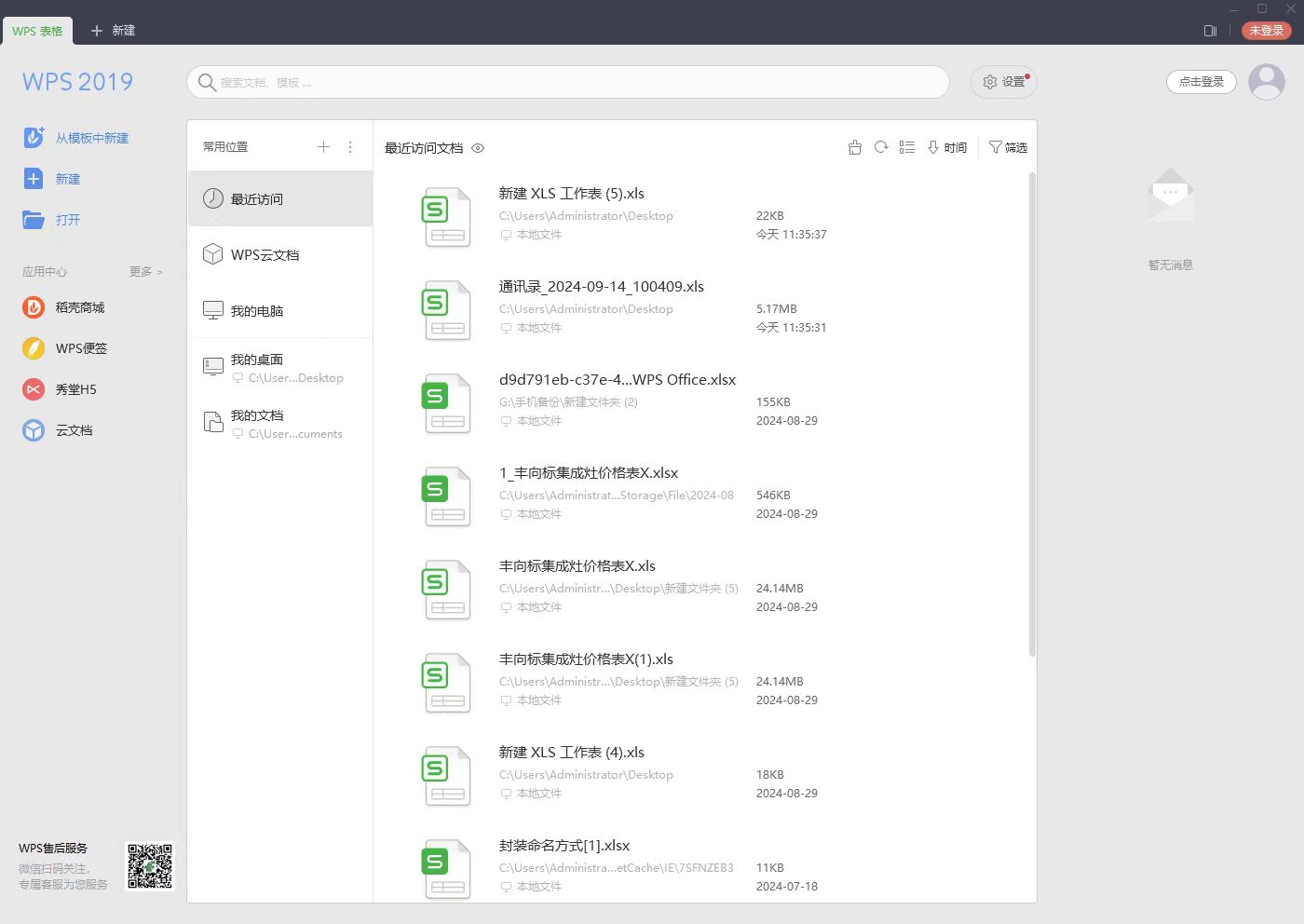This screenshot has height=924, width=1304.
Task: Switch to the WPS 表格 tab
Action: pyautogui.click(x=37, y=31)
